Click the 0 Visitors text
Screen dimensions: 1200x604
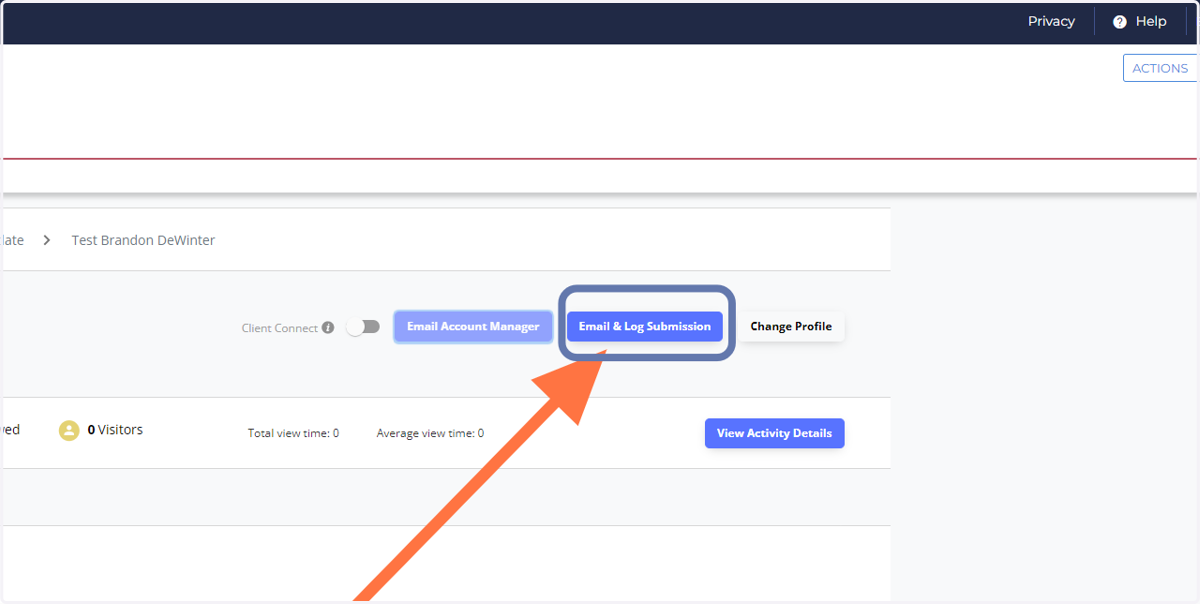coord(115,430)
